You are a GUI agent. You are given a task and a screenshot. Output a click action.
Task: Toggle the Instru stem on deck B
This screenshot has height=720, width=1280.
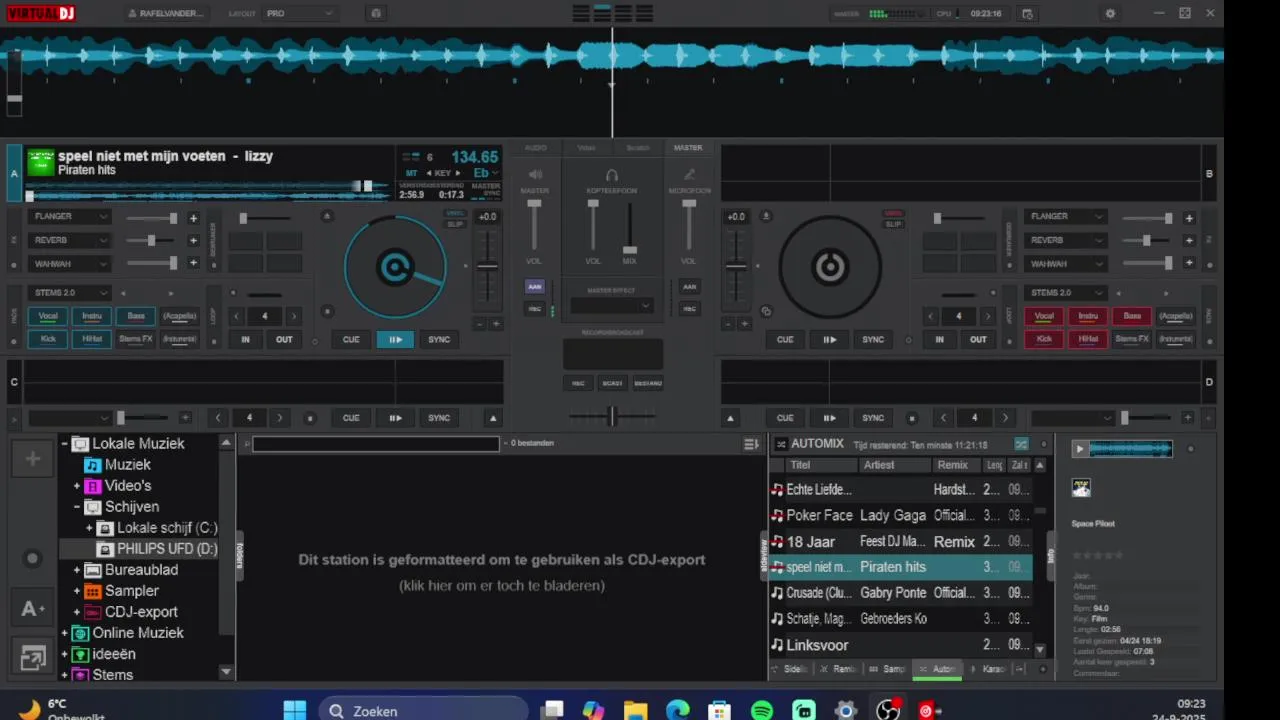coord(1088,316)
